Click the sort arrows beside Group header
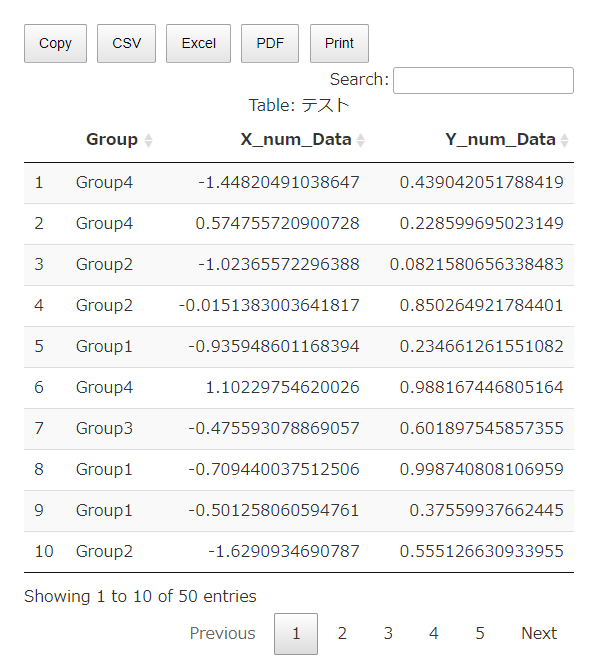The height and width of the screenshot is (667, 597). coord(148,140)
